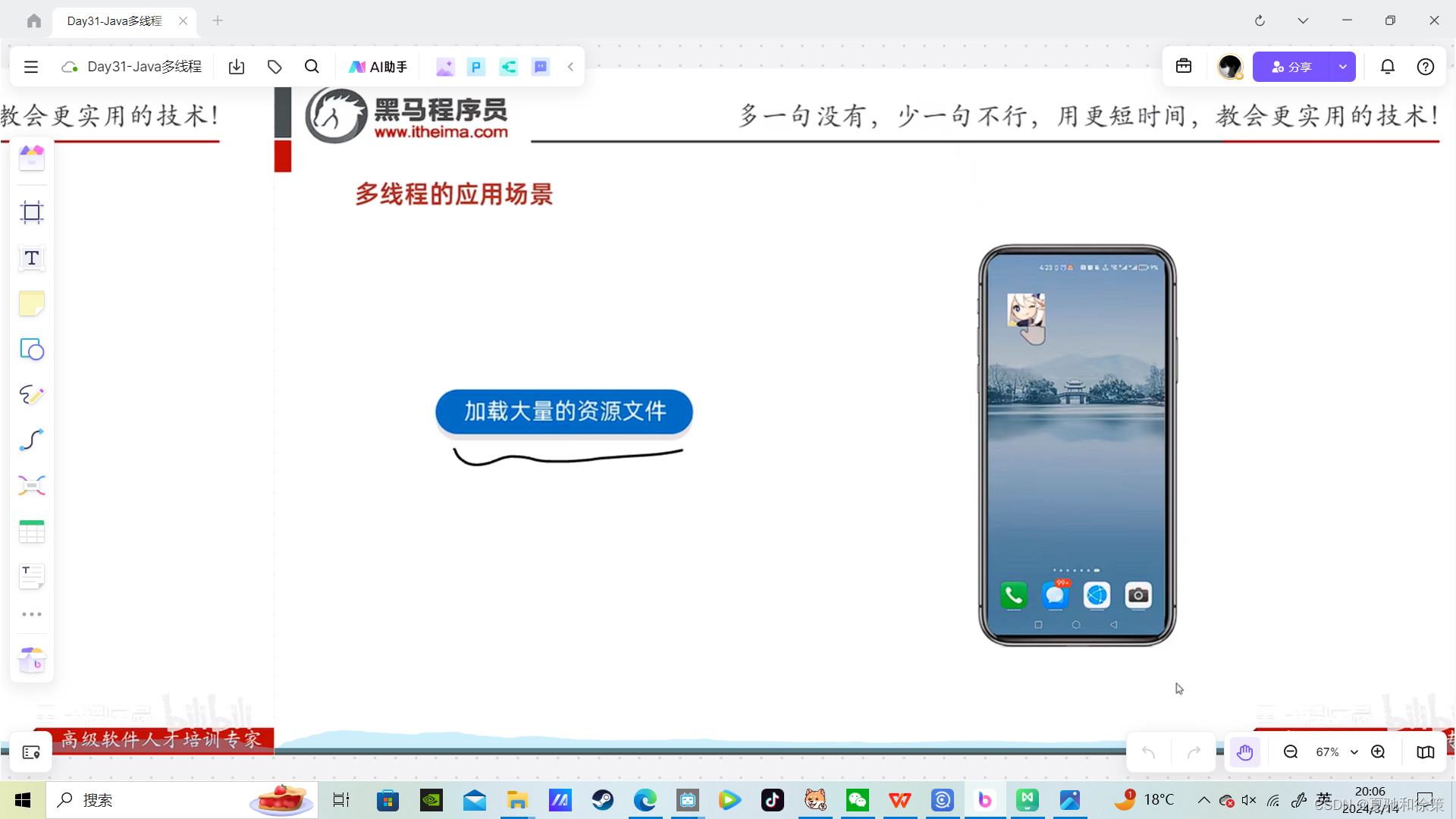This screenshot has width=1456, height=819.
Task: Click the export download icon
Action: [237, 67]
